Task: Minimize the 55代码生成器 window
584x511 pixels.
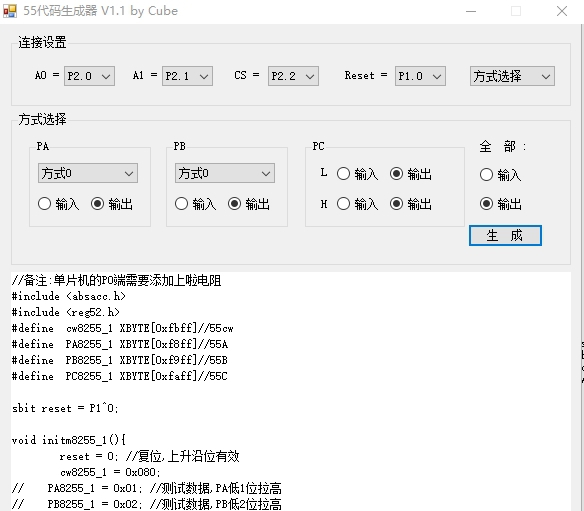Action: coord(471,11)
